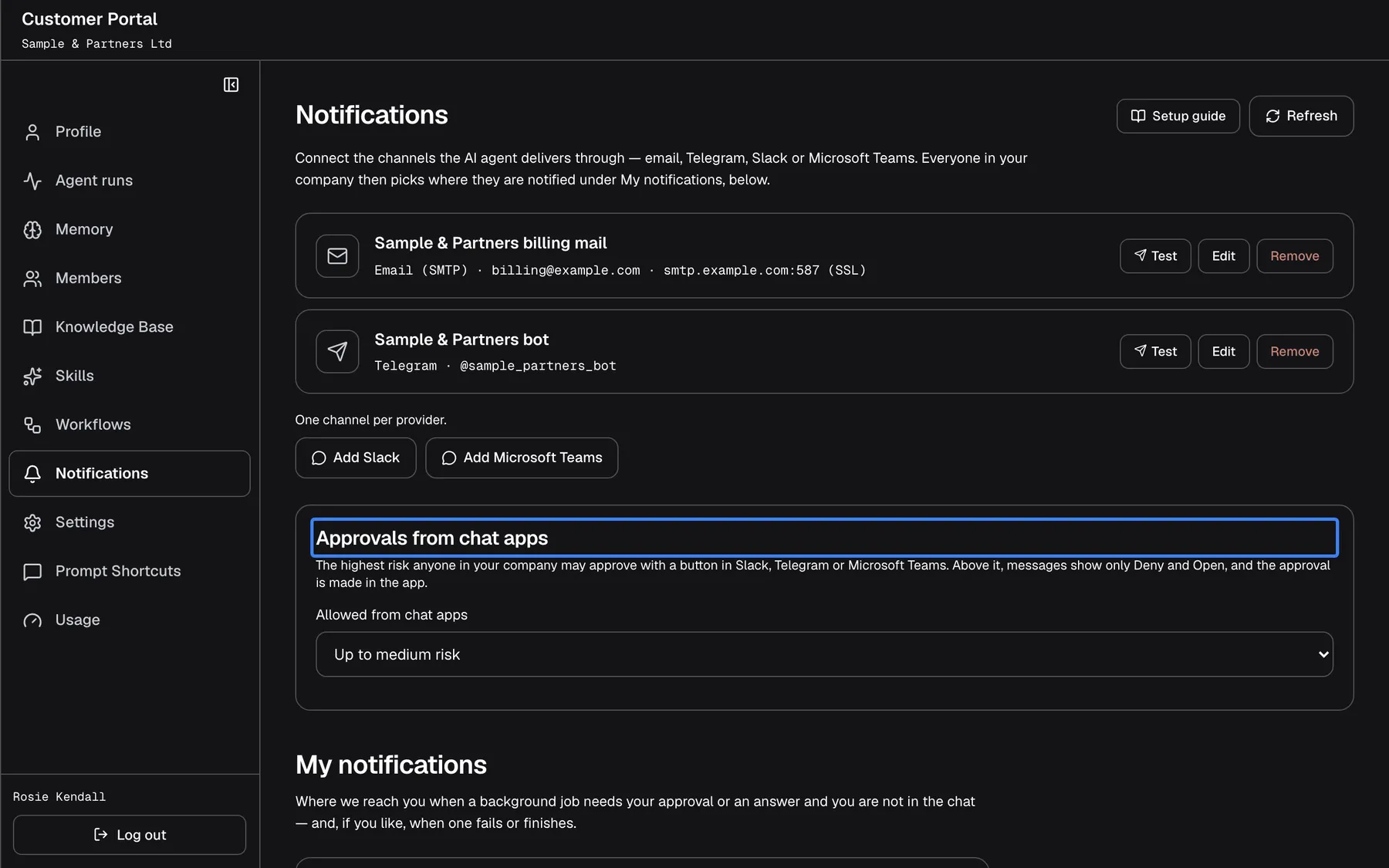Viewport: 1389px width, 868px height.
Task: Click the Skills sparkle icon
Action: pos(32,376)
